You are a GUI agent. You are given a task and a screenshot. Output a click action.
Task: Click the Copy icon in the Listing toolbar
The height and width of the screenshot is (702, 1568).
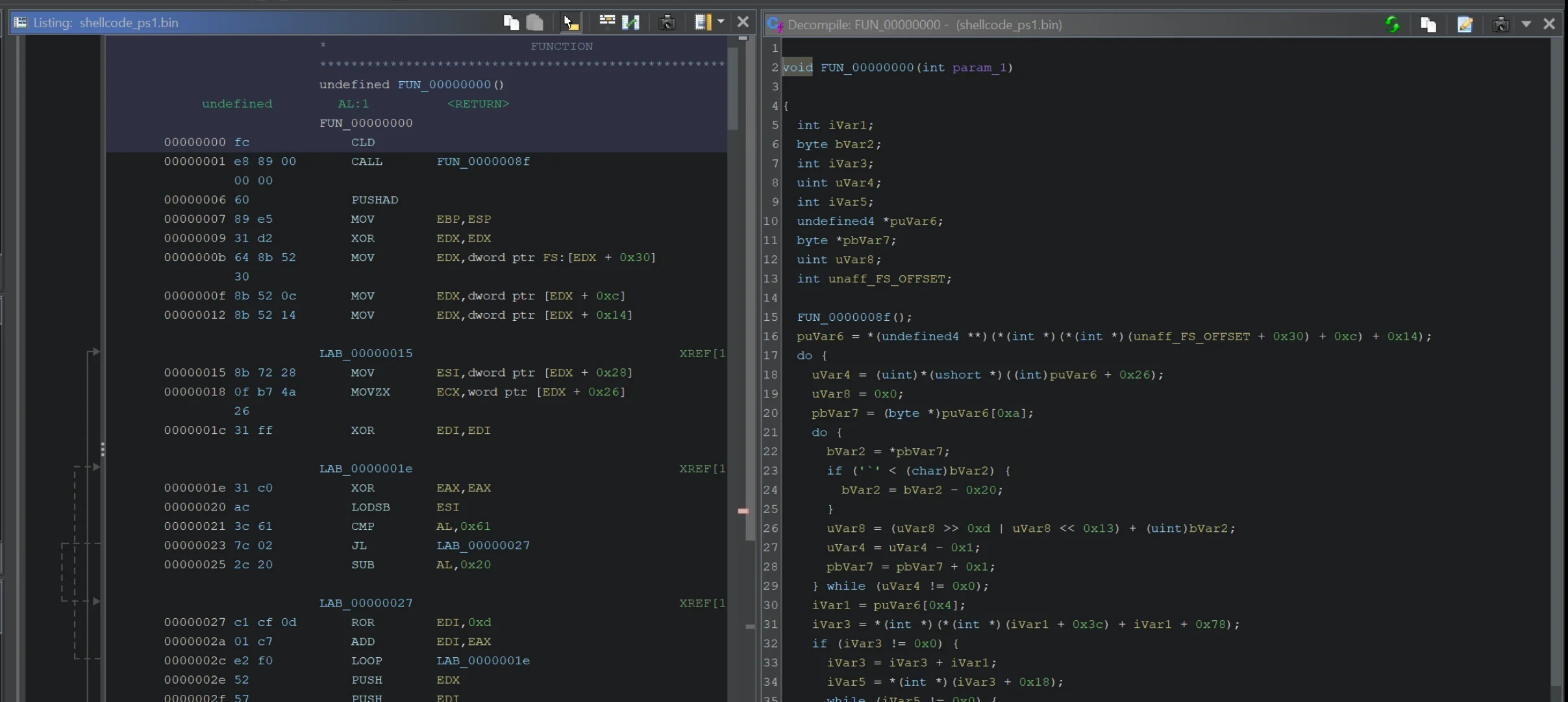[x=511, y=21]
